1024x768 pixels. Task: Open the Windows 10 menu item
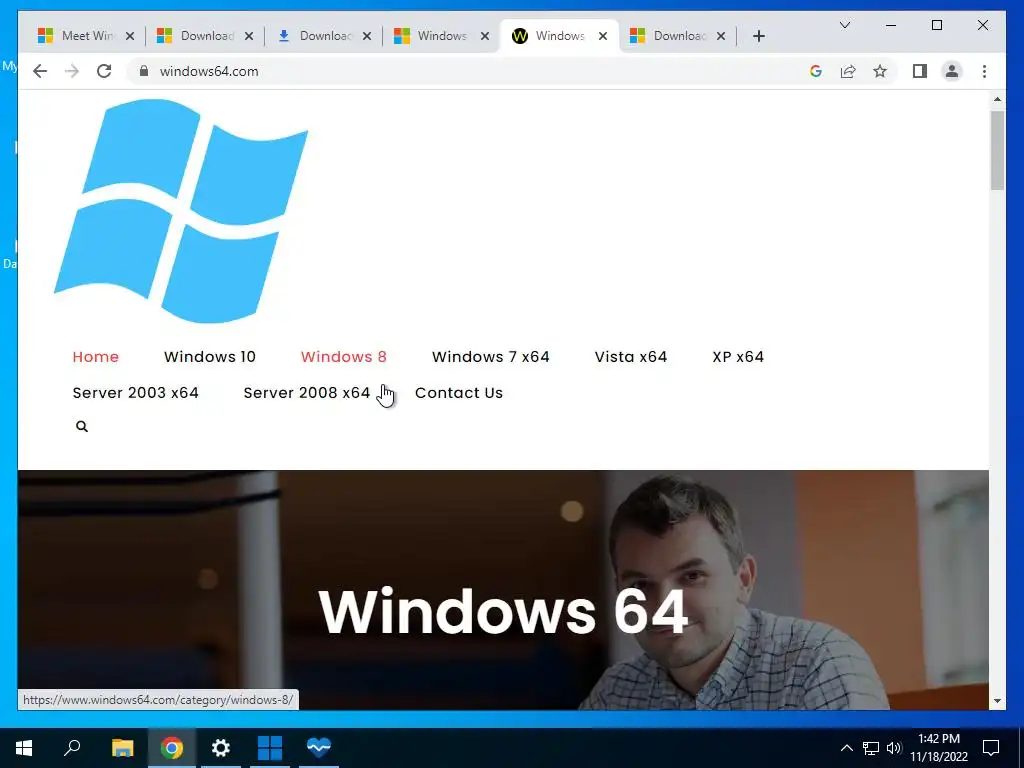(210, 357)
